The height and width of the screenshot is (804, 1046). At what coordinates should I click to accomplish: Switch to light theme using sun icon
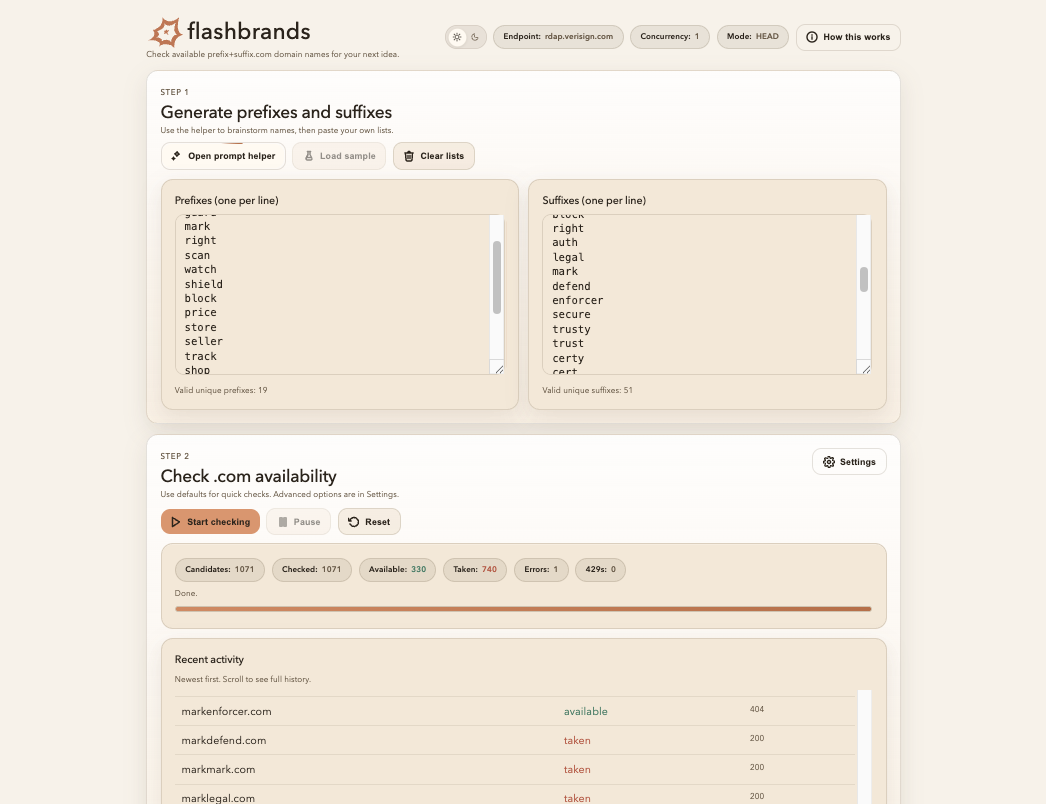point(457,36)
